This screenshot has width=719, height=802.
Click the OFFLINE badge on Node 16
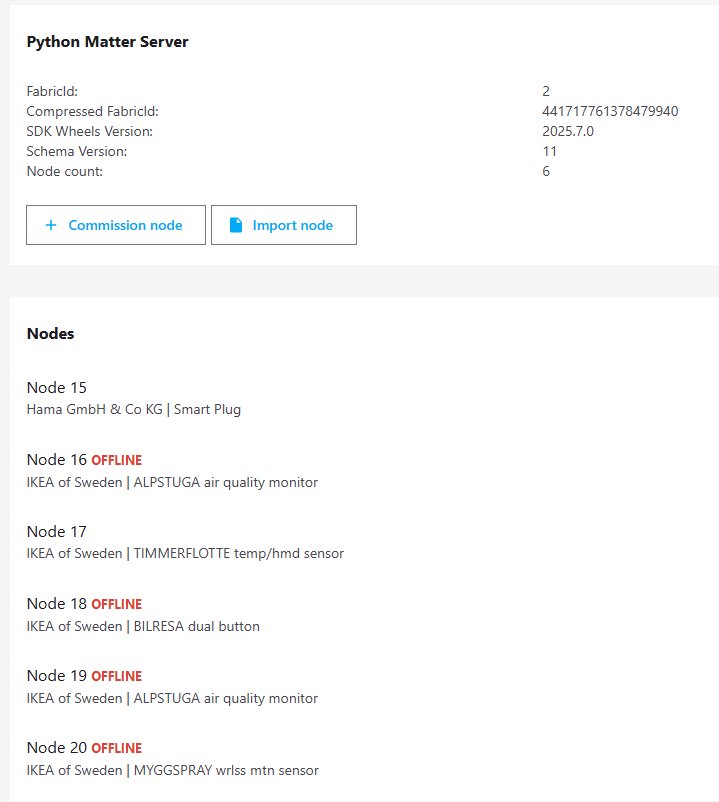tap(117, 461)
